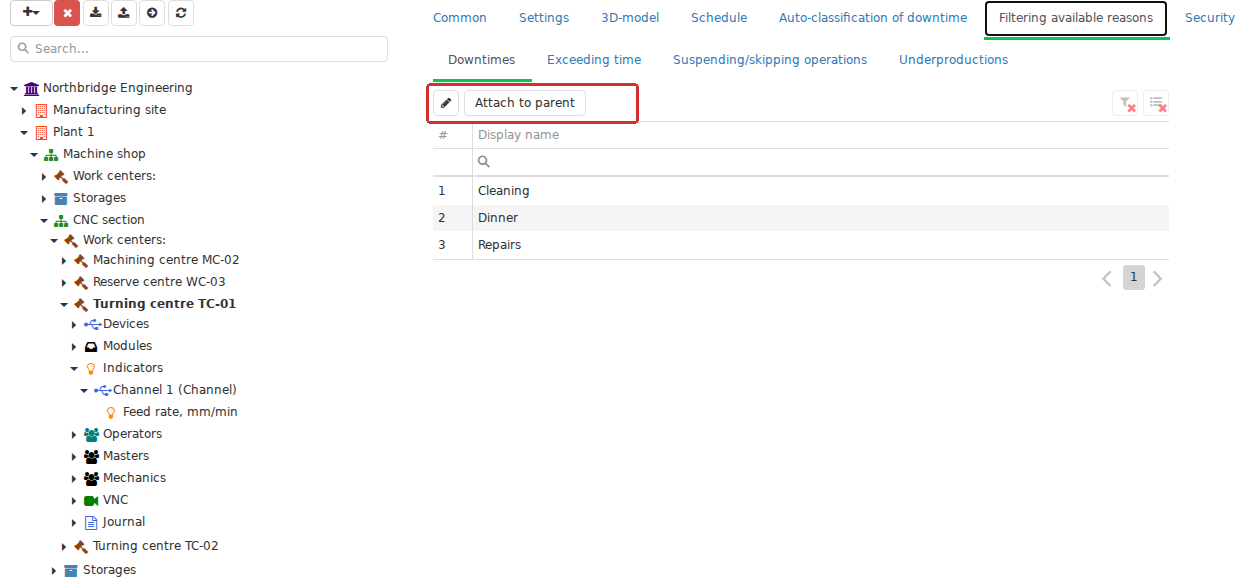Click the Plant 1 building icon
Image resolution: width=1246 pixels, height=581 pixels.
(x=41, y=132)
